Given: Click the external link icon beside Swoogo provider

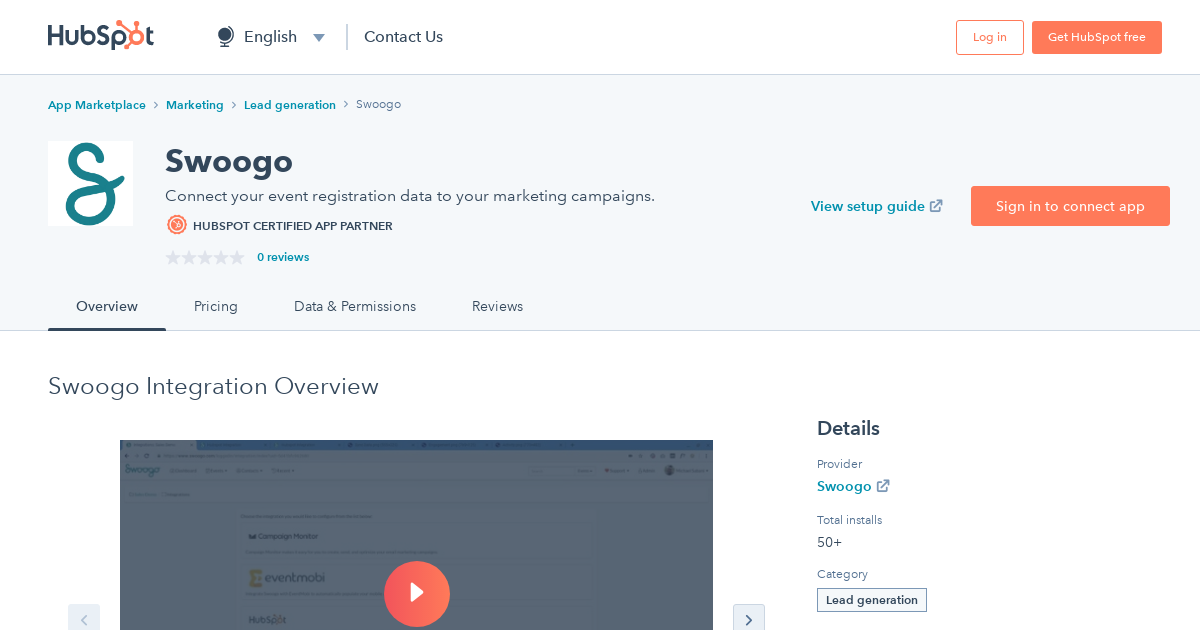Looking at the screenshot, I should [883, 486].
